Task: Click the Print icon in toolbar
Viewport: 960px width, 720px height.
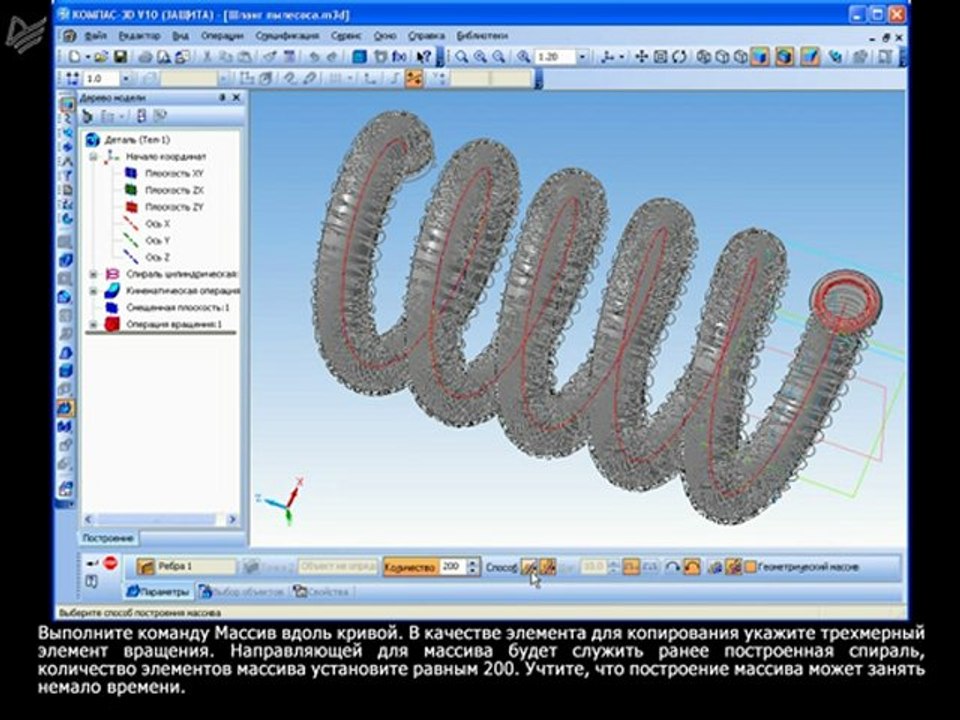Action: [x=145, y=57]
